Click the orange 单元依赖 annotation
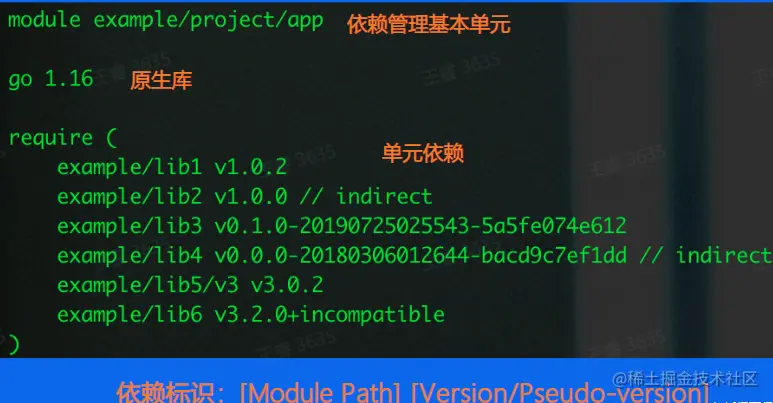This screenshot has width=773, height=403. point(423,153)
